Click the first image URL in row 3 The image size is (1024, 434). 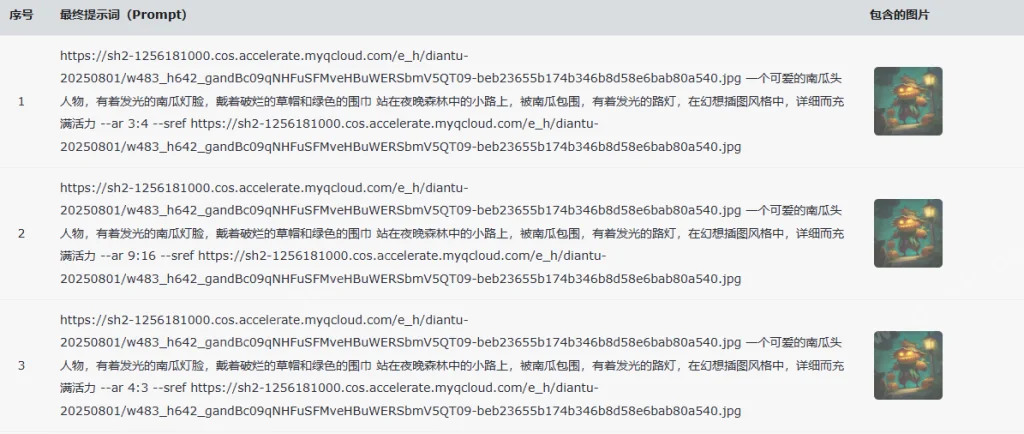400,332
